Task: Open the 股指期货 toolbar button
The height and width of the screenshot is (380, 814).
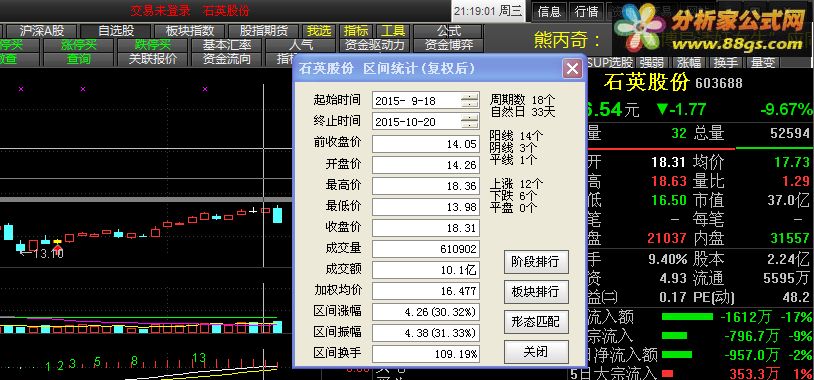Action: [264, 31]
